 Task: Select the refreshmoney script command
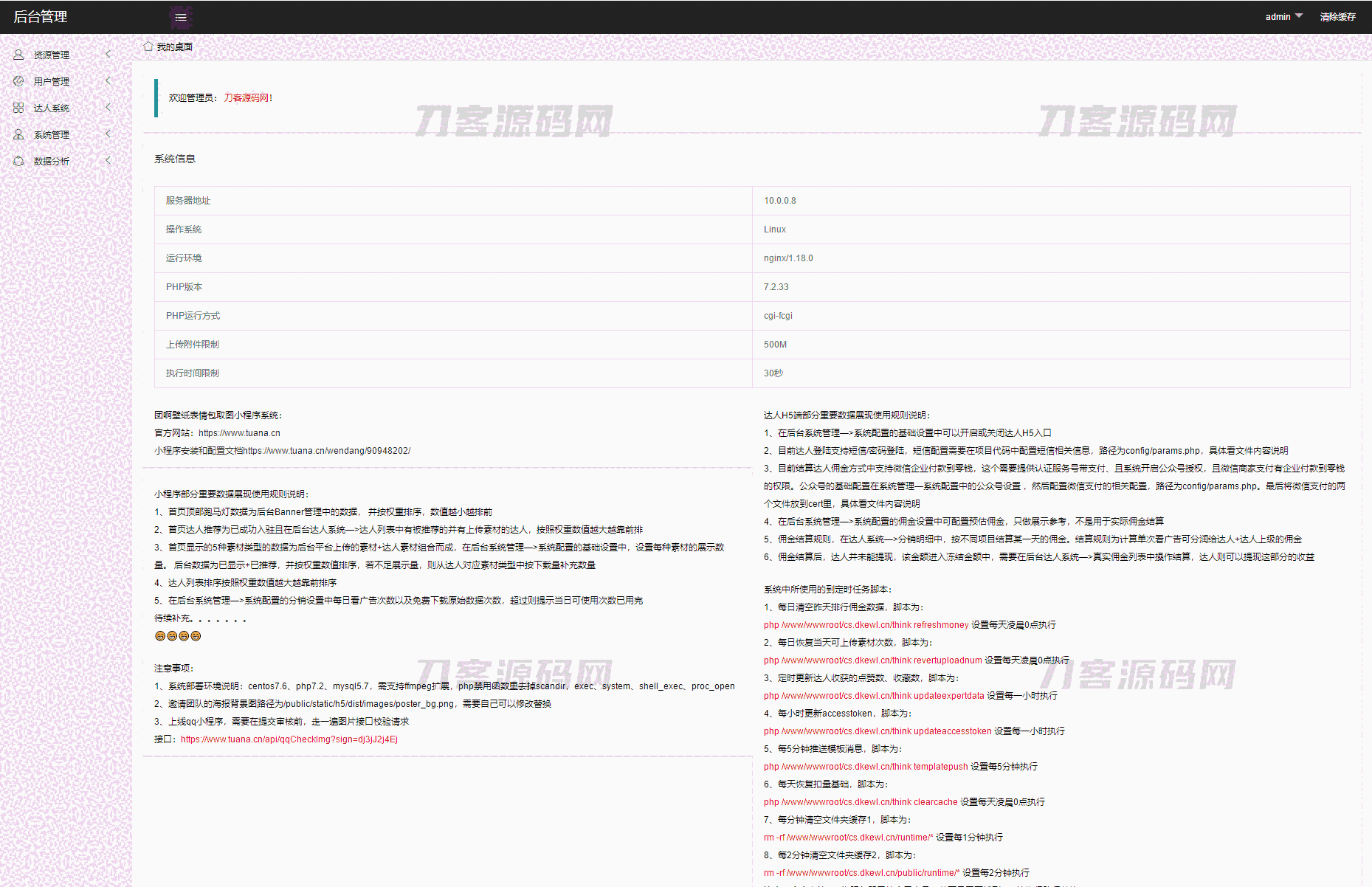pyautogui.click(x=866, y=625)
